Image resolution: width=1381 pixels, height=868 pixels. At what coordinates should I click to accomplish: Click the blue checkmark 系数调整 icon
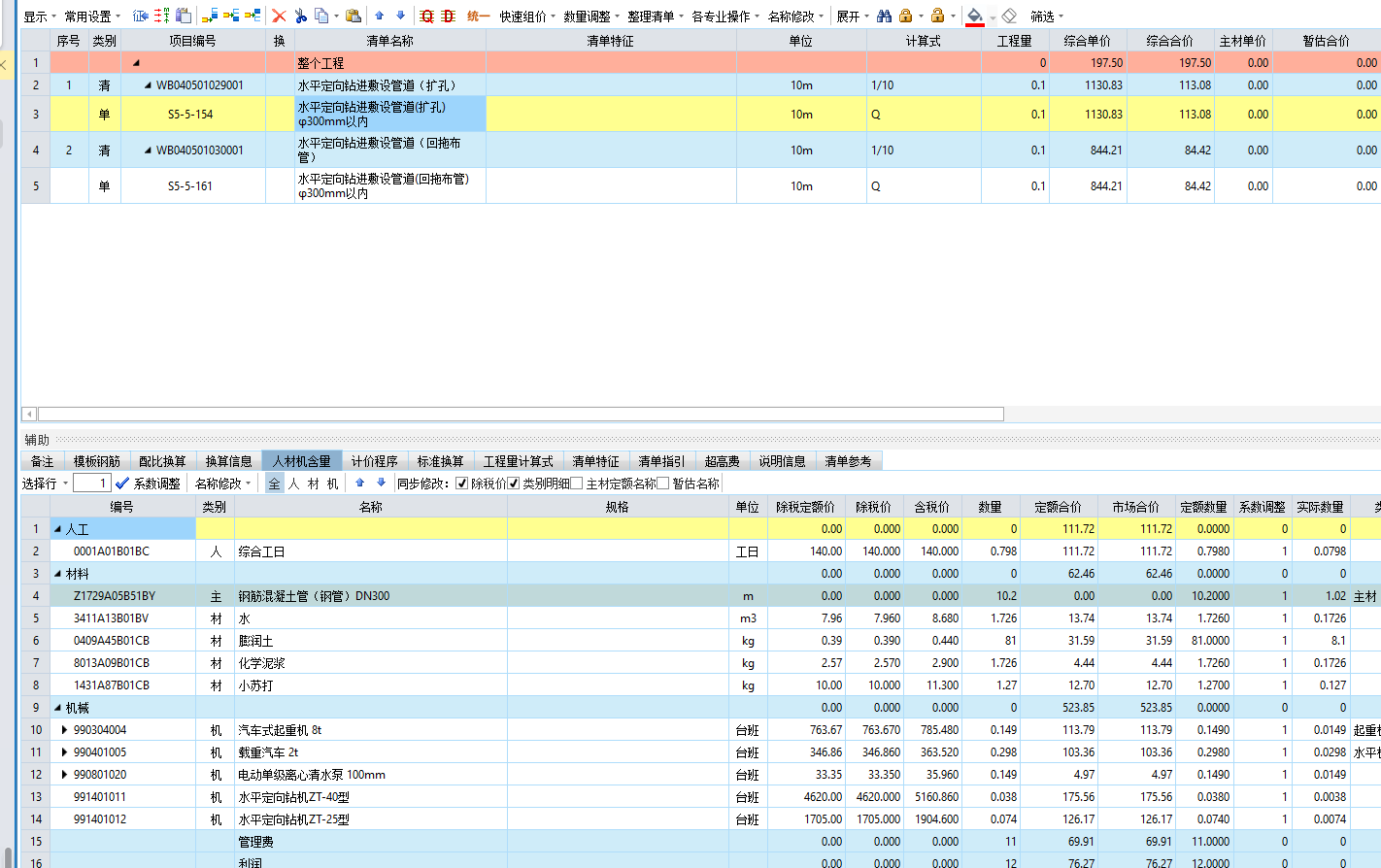[122, 483]
